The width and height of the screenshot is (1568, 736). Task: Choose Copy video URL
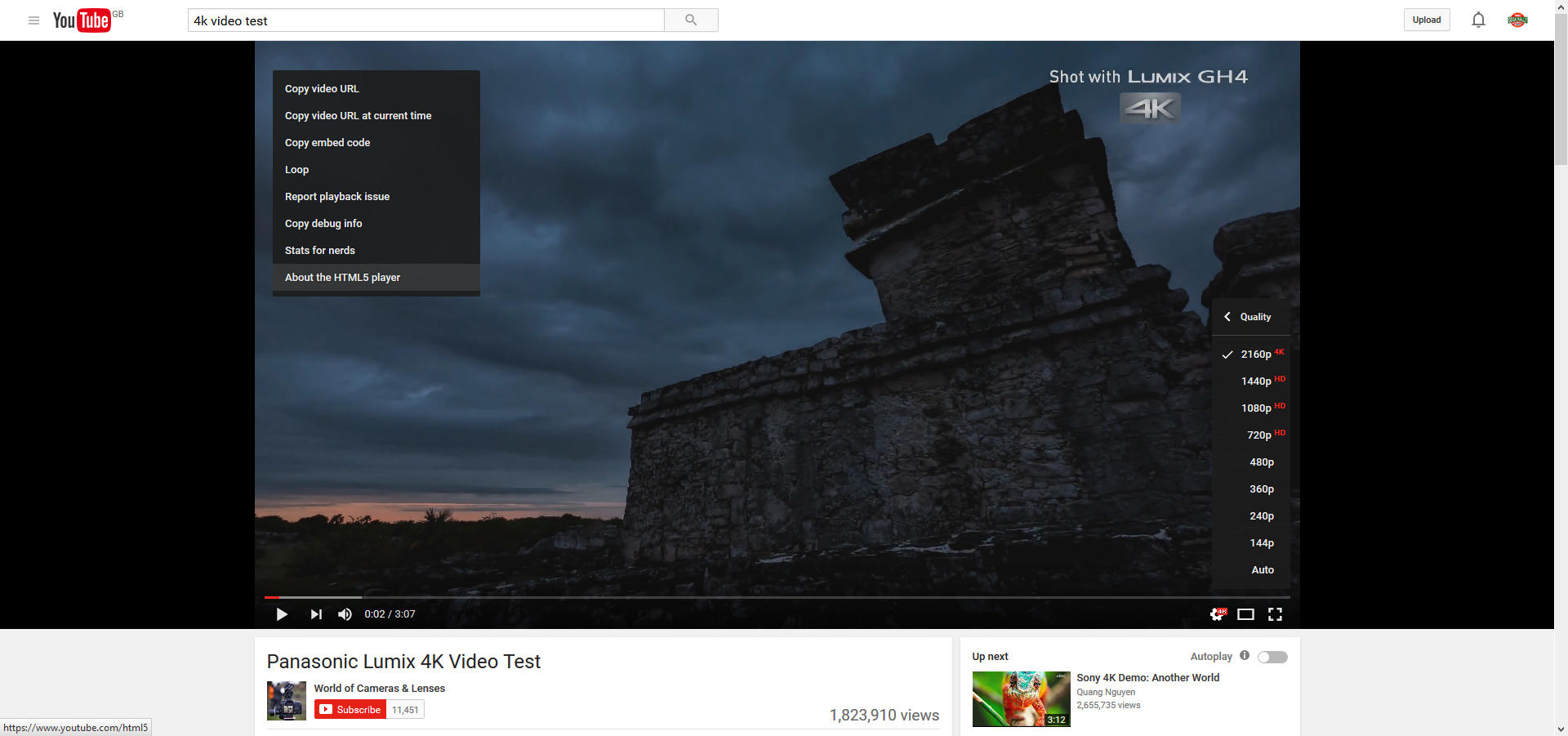pyautogui.click(x=376, y=89)
